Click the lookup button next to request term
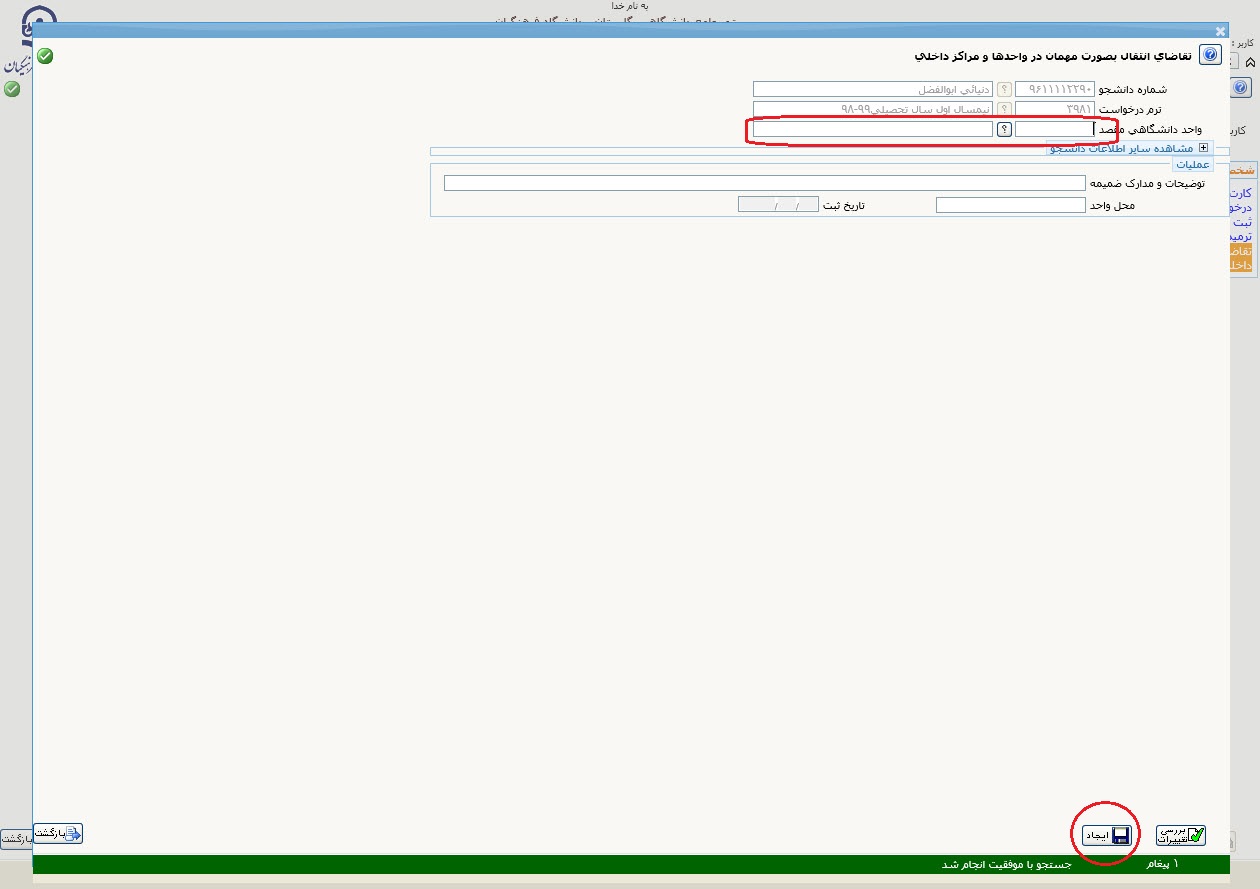 (x=1004, y=109)
